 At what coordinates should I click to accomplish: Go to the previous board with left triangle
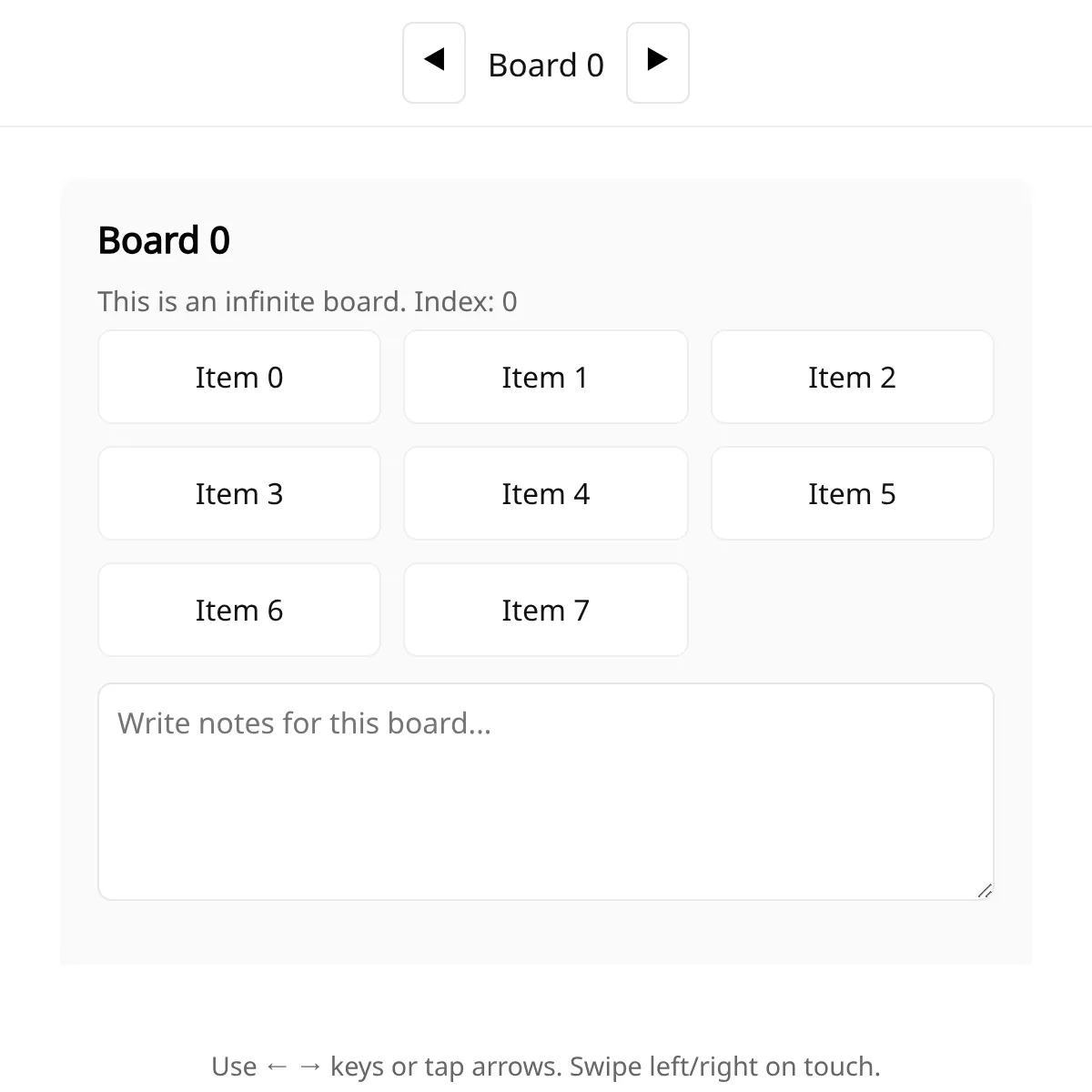click(434, 63)
